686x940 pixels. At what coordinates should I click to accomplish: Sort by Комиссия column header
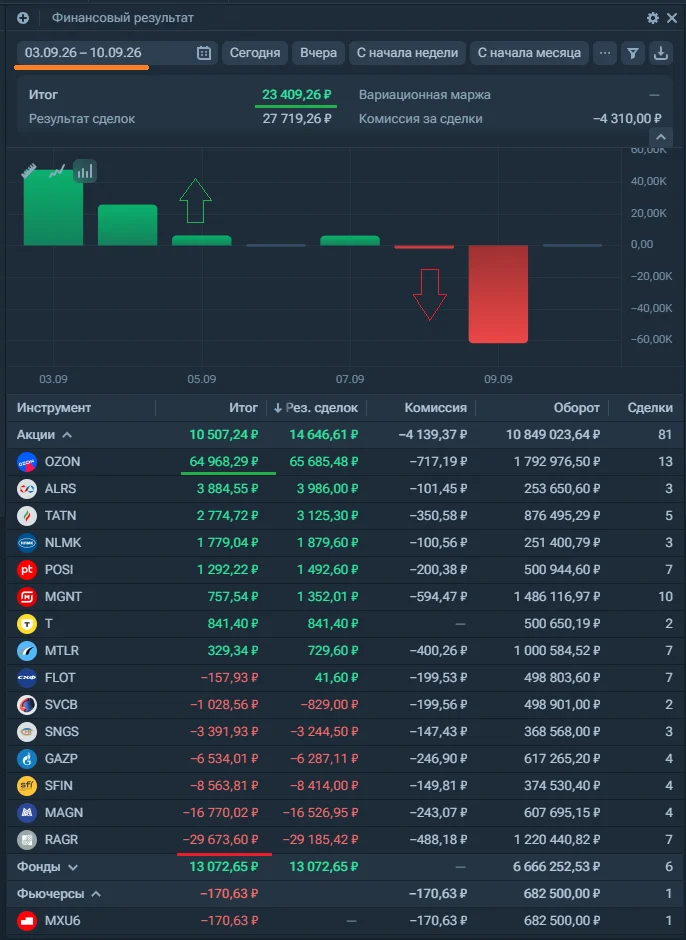(x=435, y=408)
